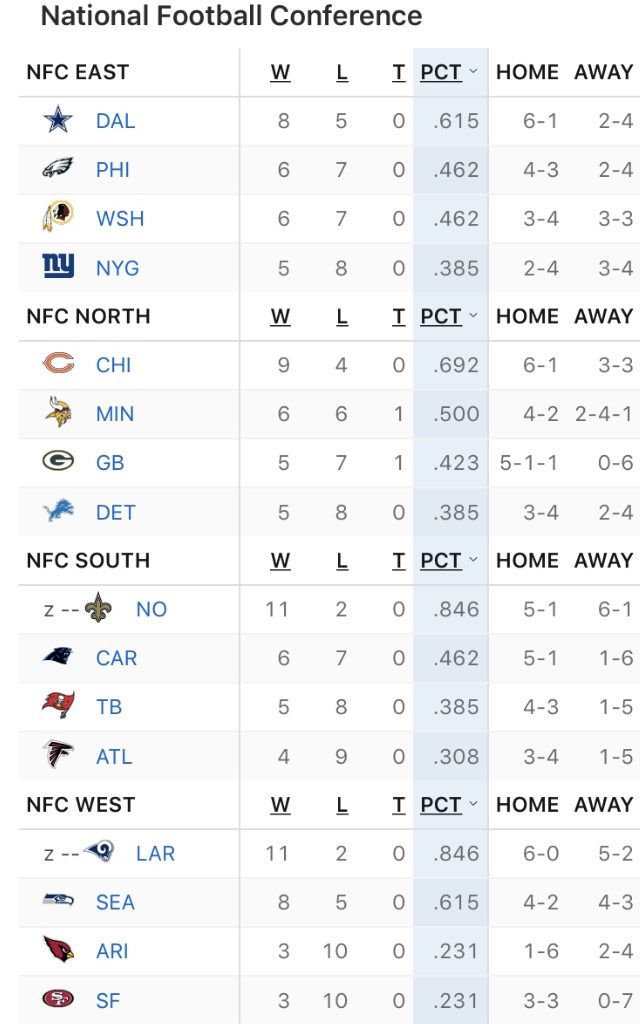Sort NFC North by T column
The image size is (640, 1024).
[x=398, y=316]
